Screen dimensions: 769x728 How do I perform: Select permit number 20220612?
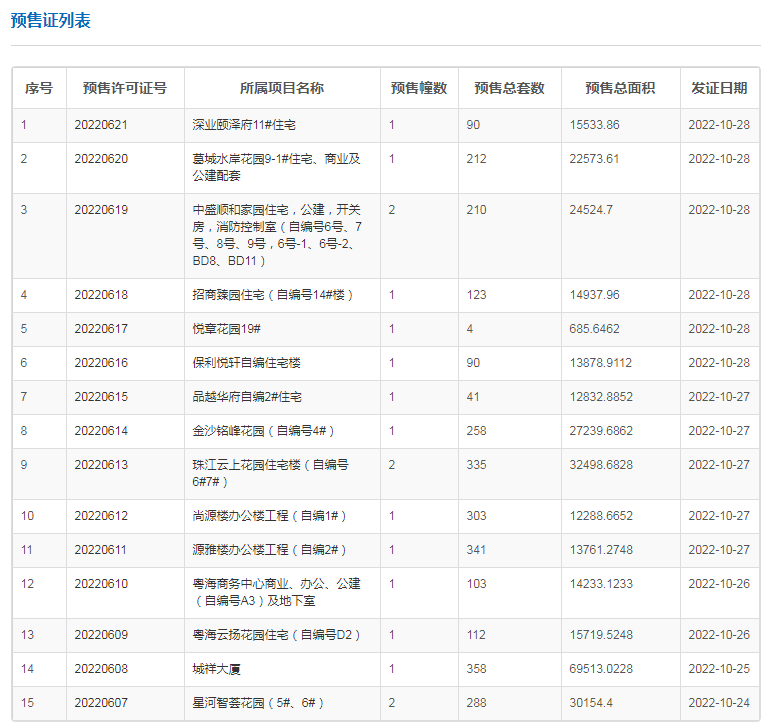point(101,516)
